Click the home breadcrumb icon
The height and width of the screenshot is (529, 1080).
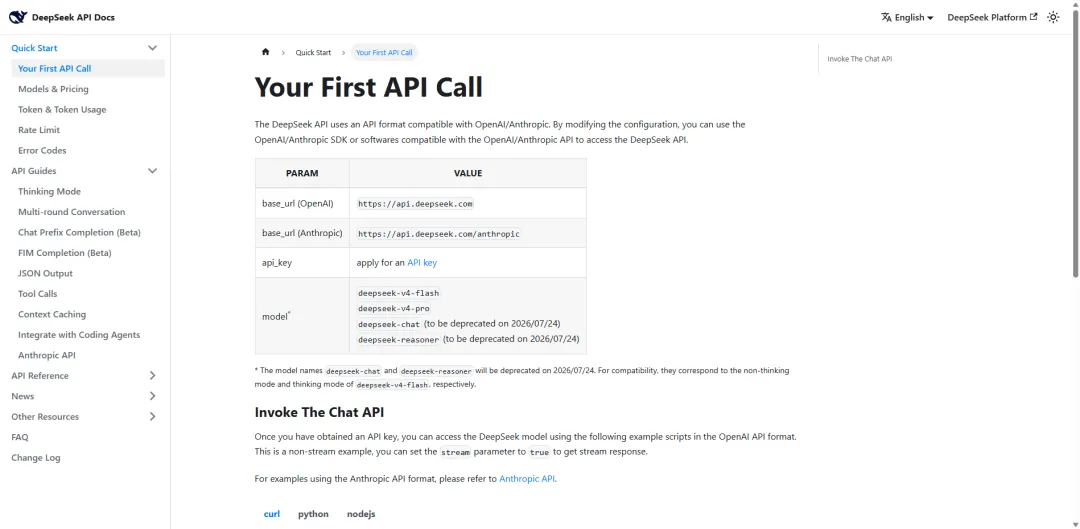[265, 52]
